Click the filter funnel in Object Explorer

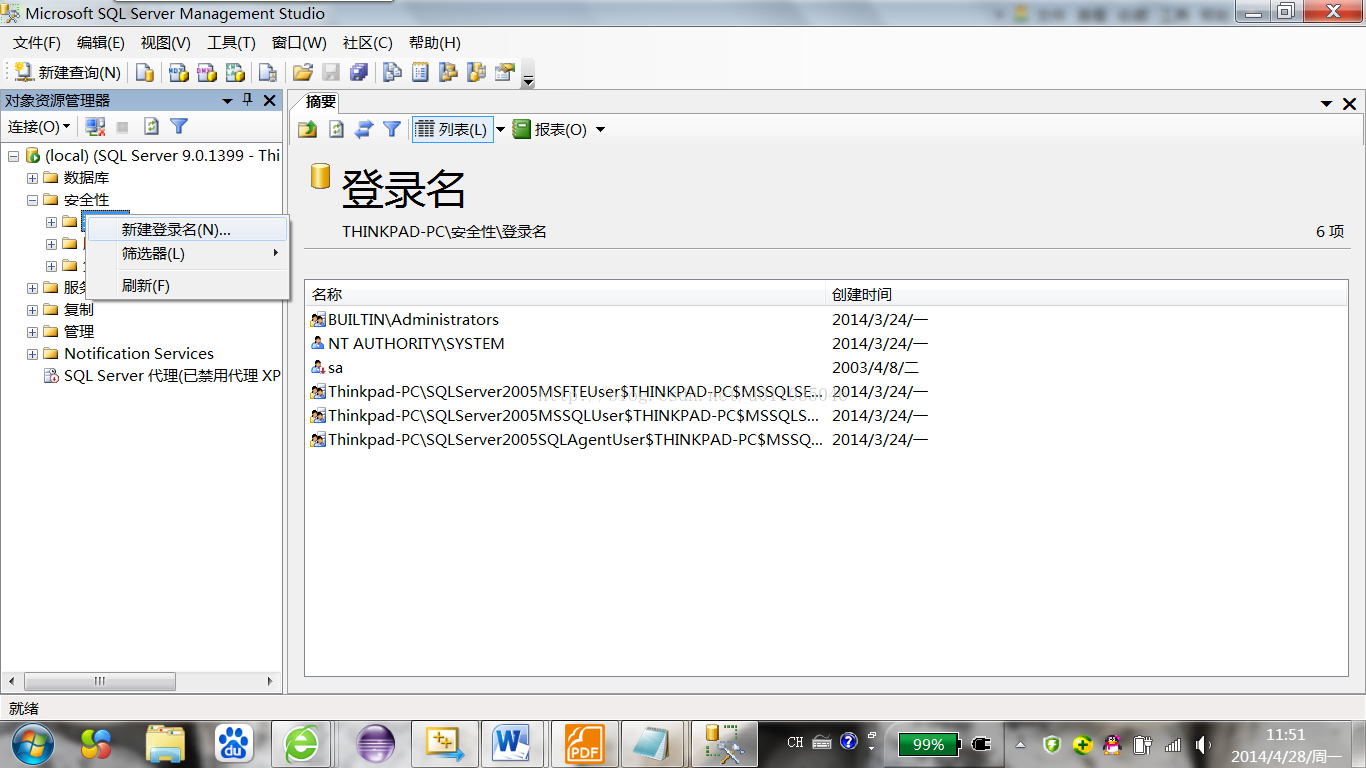(x=179, y=126)
